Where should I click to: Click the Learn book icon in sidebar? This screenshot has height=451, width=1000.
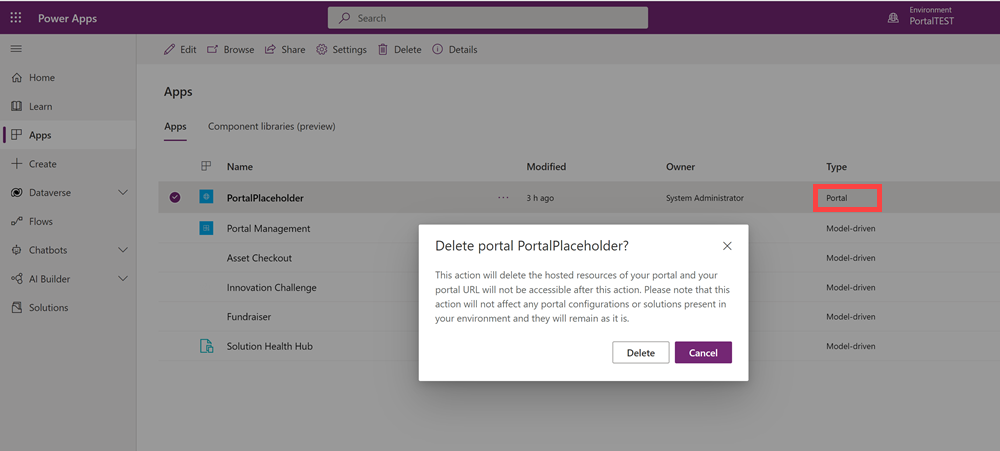point(17,106)
